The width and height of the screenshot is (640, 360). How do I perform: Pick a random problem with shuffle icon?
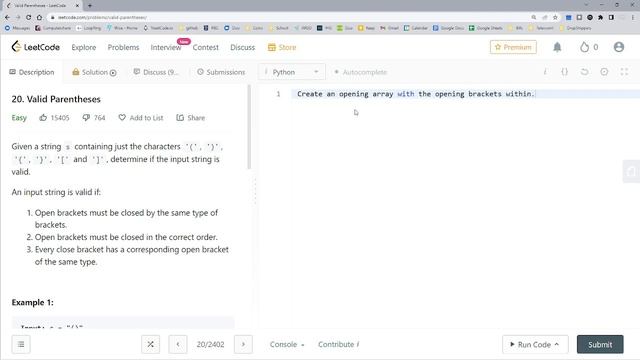[151, 344]
